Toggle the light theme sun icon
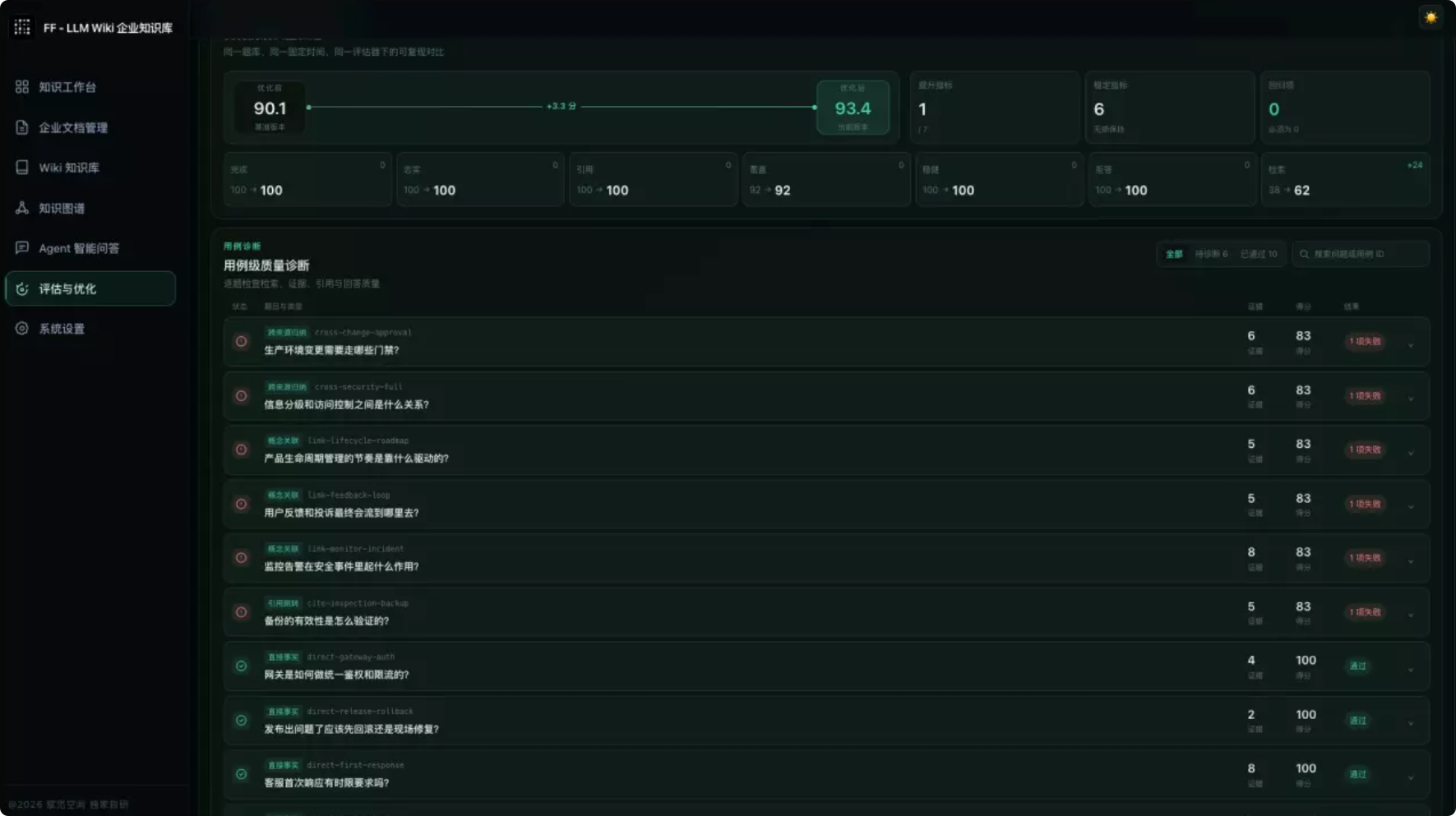Viewport: 1456px width, 816px height. (x=1431, y=17)
